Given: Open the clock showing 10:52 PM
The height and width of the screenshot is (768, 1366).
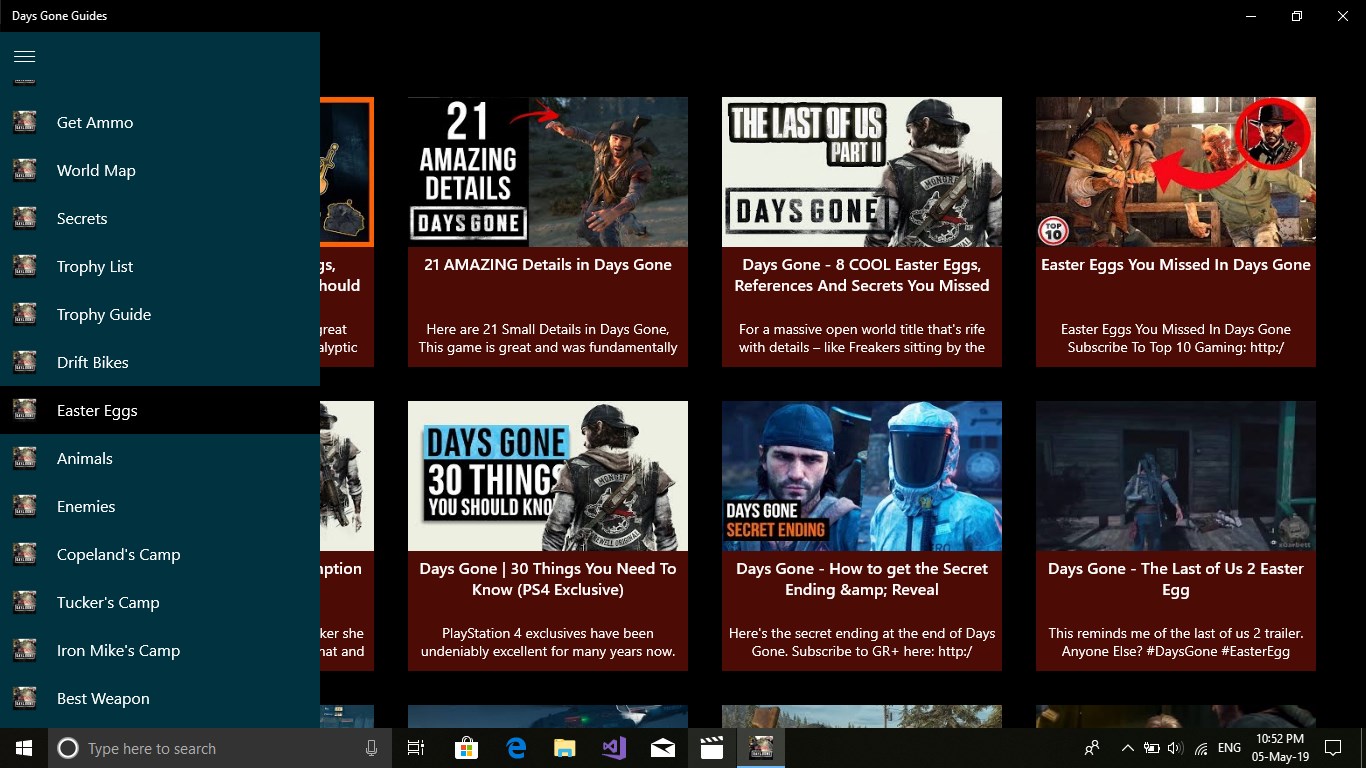Looking at the screenshot, I should click(x=1281, y=748).
